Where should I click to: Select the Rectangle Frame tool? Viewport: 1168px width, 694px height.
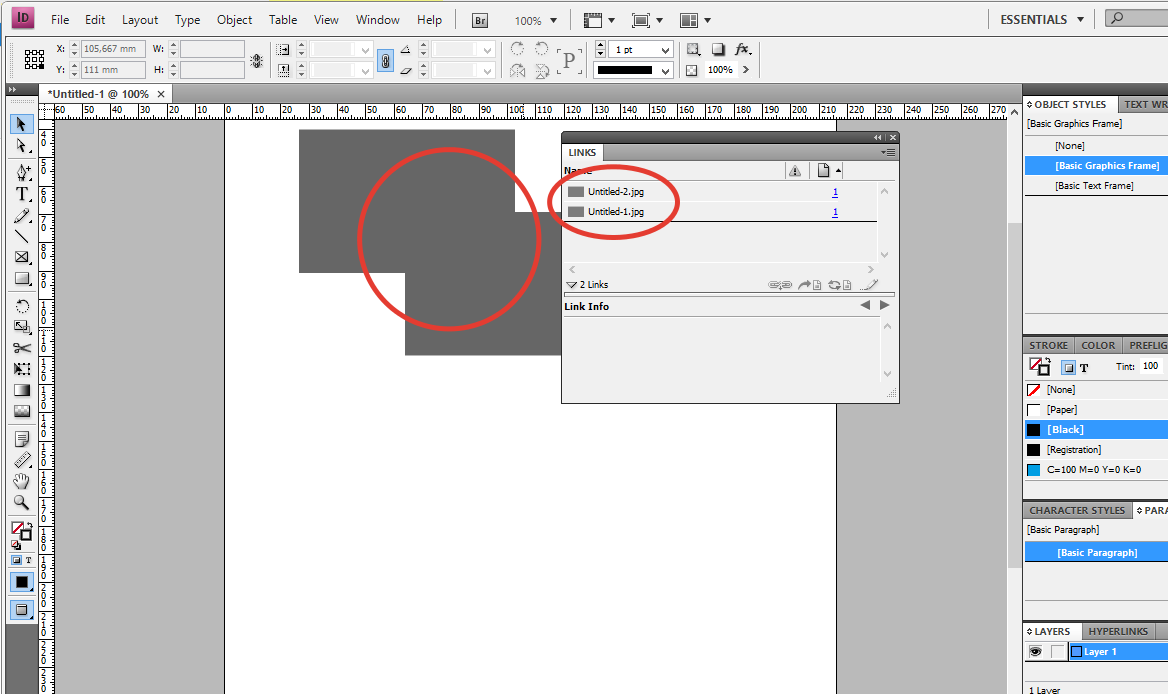pyautogui.click(x=22, y=258)
